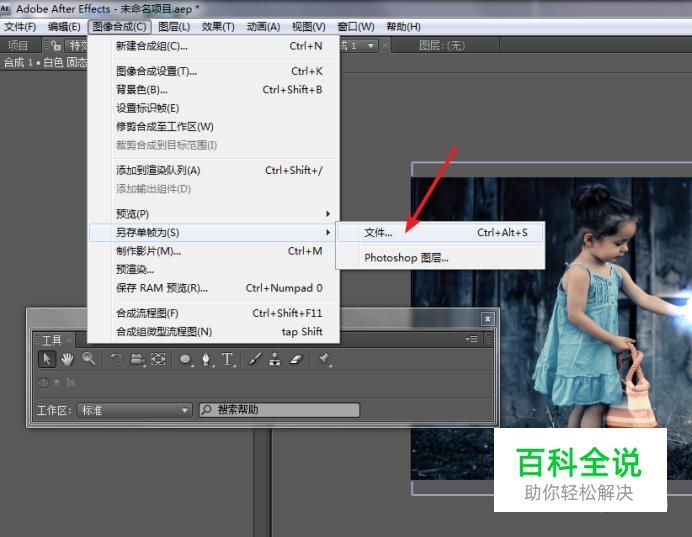
Task: Select 文件... in the submenu
Action: point(440,233)
